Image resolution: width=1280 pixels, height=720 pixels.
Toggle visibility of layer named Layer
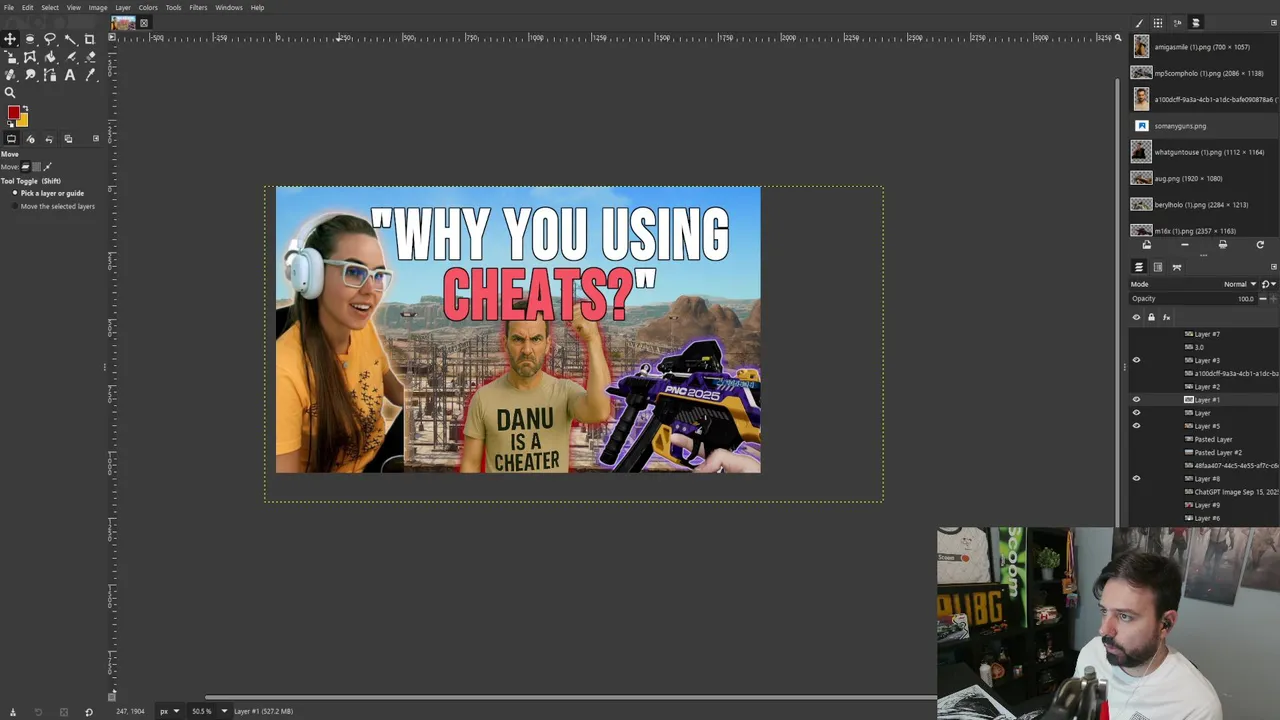coord(1136,413)
